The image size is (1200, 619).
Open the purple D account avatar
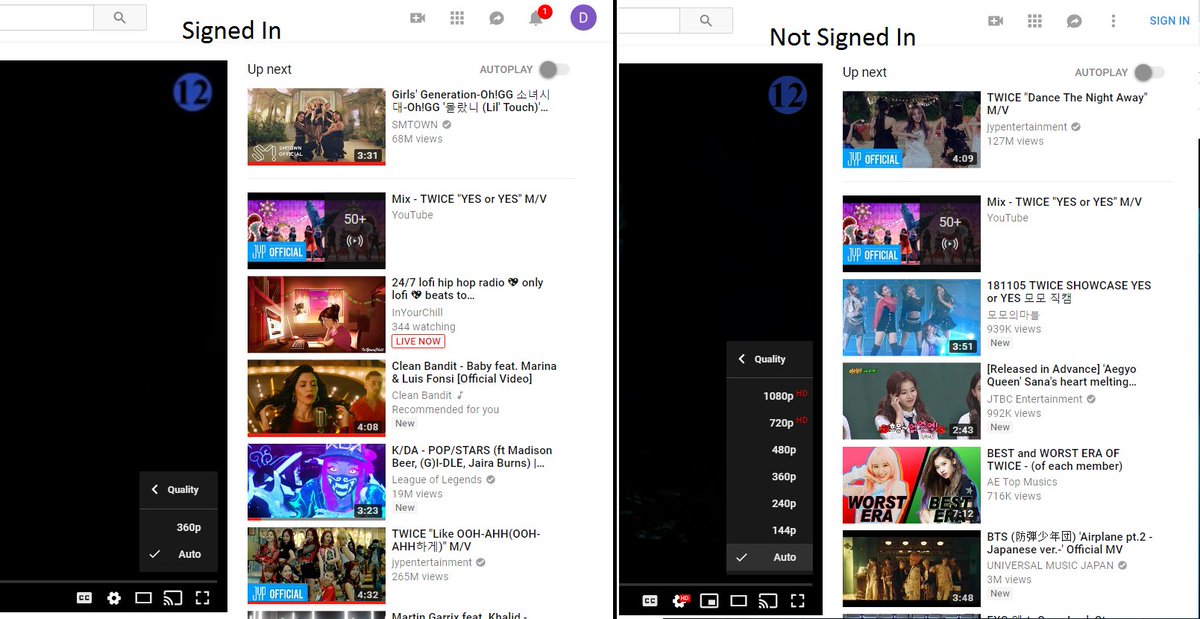coord(583,17)
